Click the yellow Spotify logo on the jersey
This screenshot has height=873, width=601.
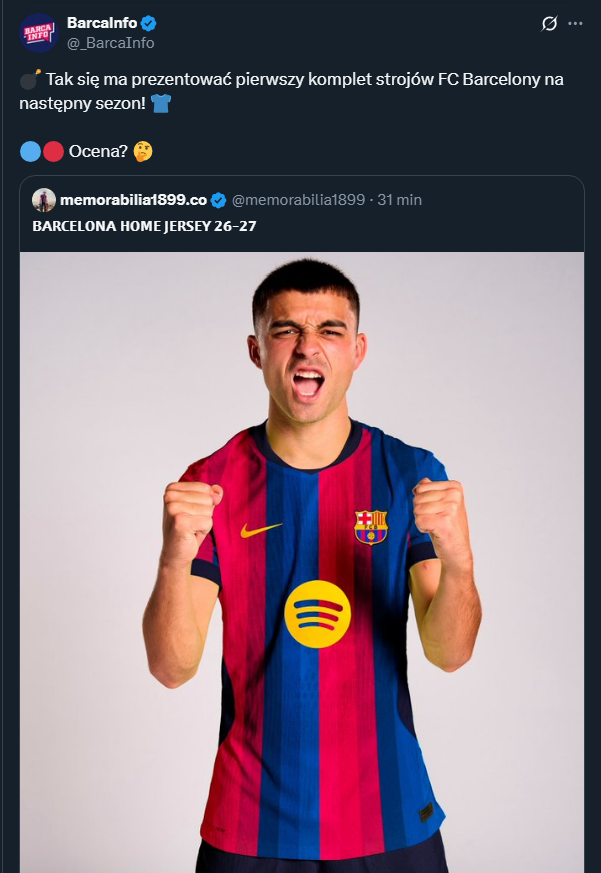pos(317,613)
